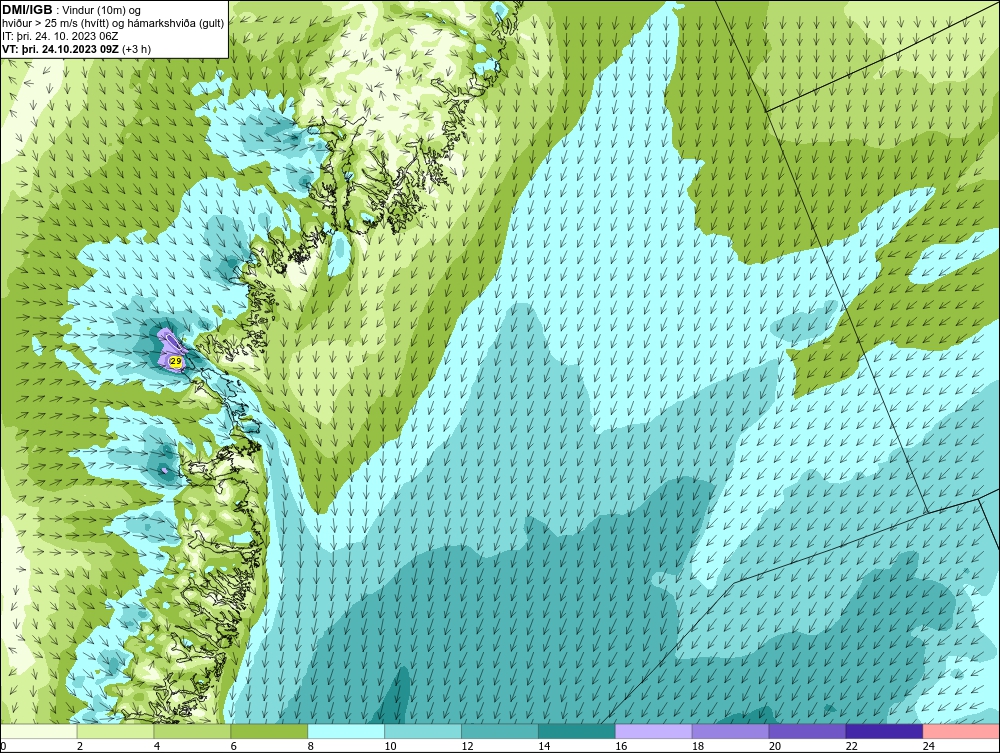Click the legend scale label 20
This screenshot has width=1000, height=753.
click(x=774, y=746)
